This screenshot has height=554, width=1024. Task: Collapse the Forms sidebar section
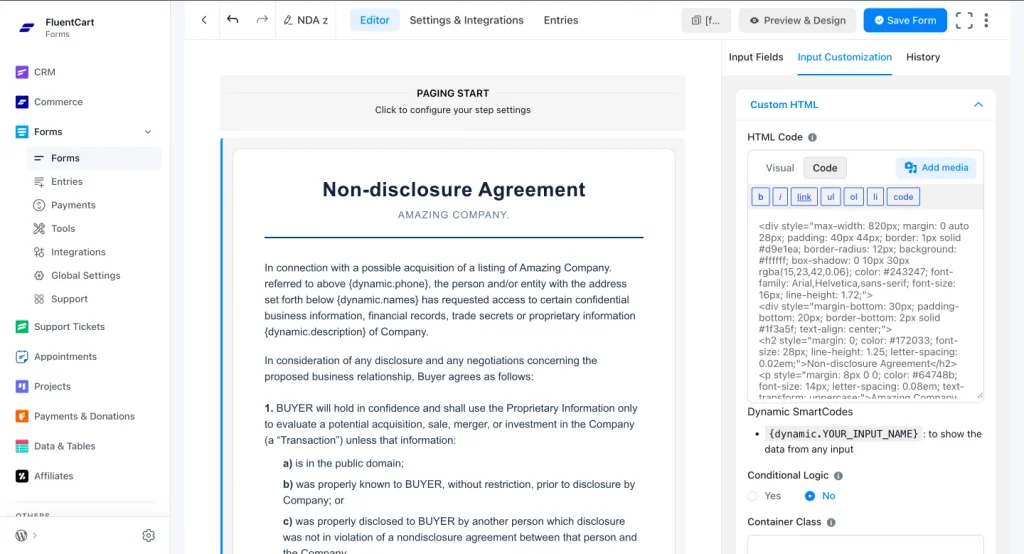pyautogui.click(x=148, y=132)
